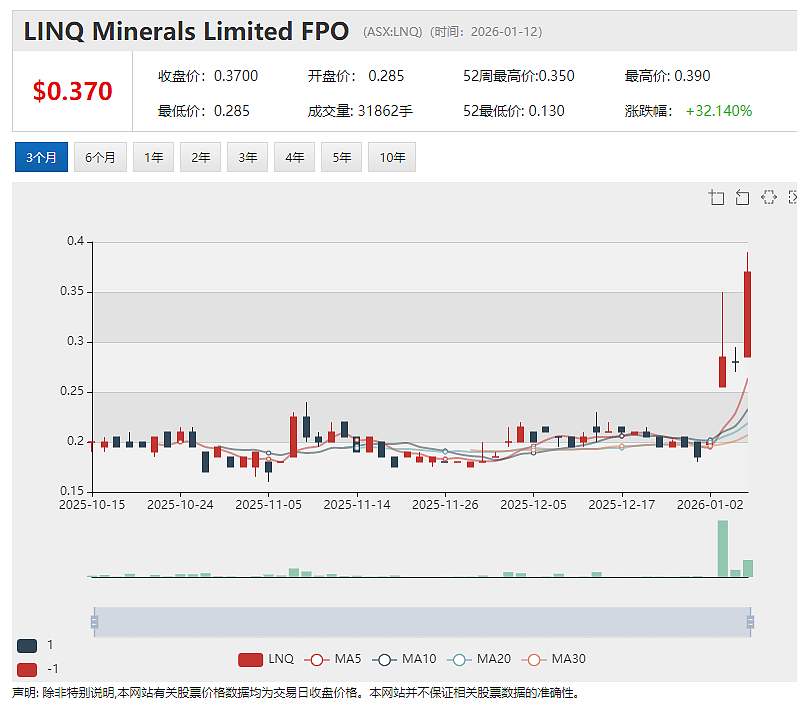
Task: Click the green +32.140% change value
Action: coord(719,111)
